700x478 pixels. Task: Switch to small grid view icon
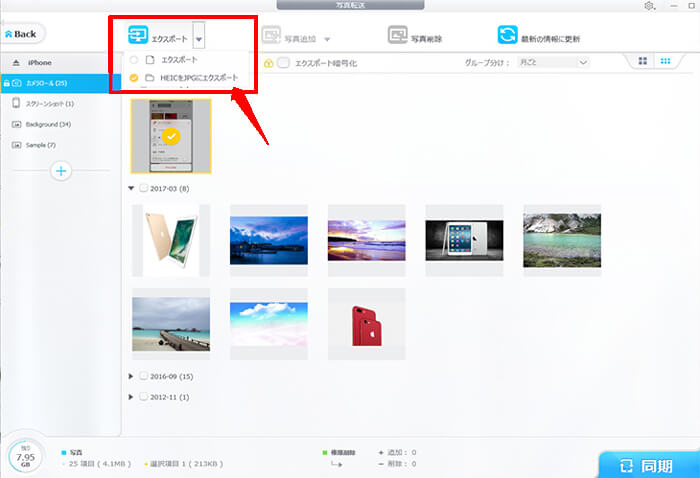665,62
